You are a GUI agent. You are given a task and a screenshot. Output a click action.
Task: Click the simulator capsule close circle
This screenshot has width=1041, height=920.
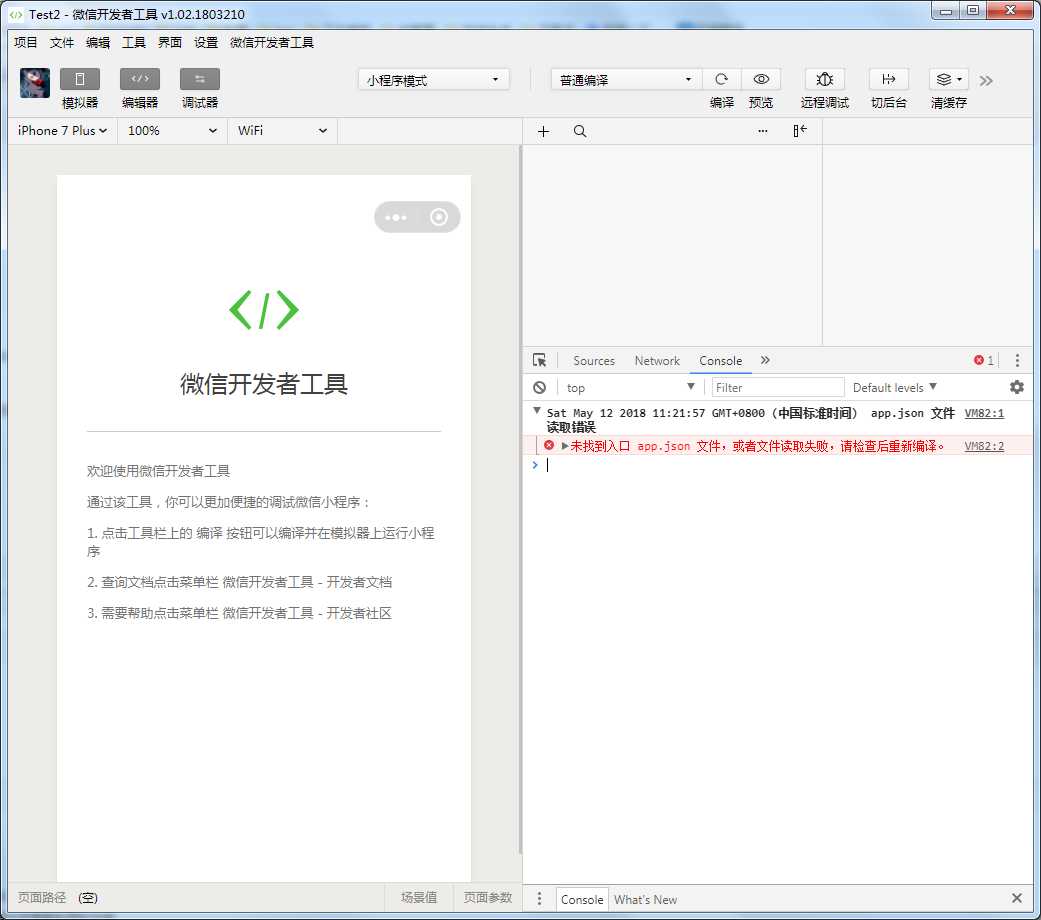[439, 217]
